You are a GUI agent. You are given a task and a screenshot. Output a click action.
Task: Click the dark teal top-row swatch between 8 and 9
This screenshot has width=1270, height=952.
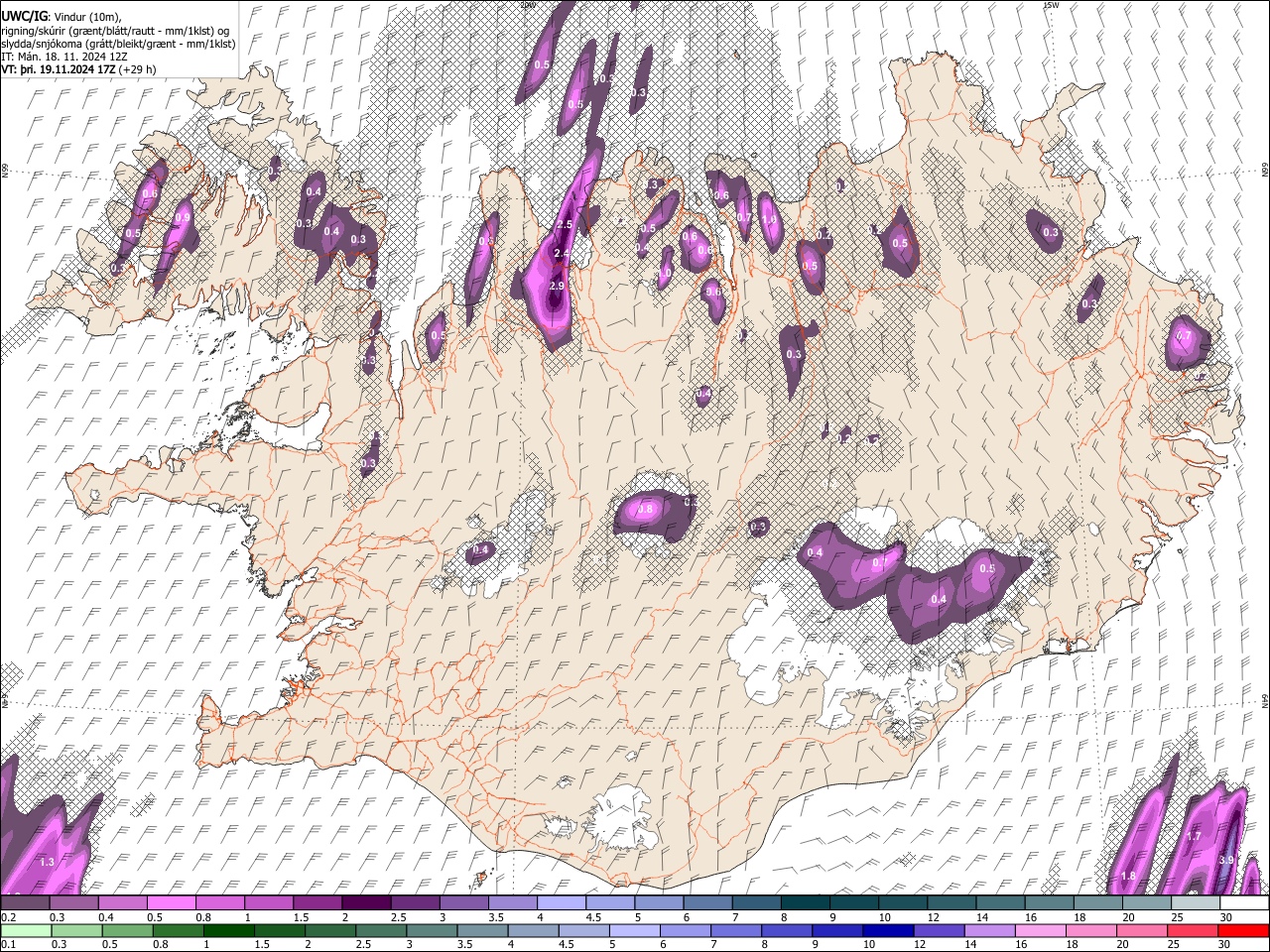click(806, 902)
